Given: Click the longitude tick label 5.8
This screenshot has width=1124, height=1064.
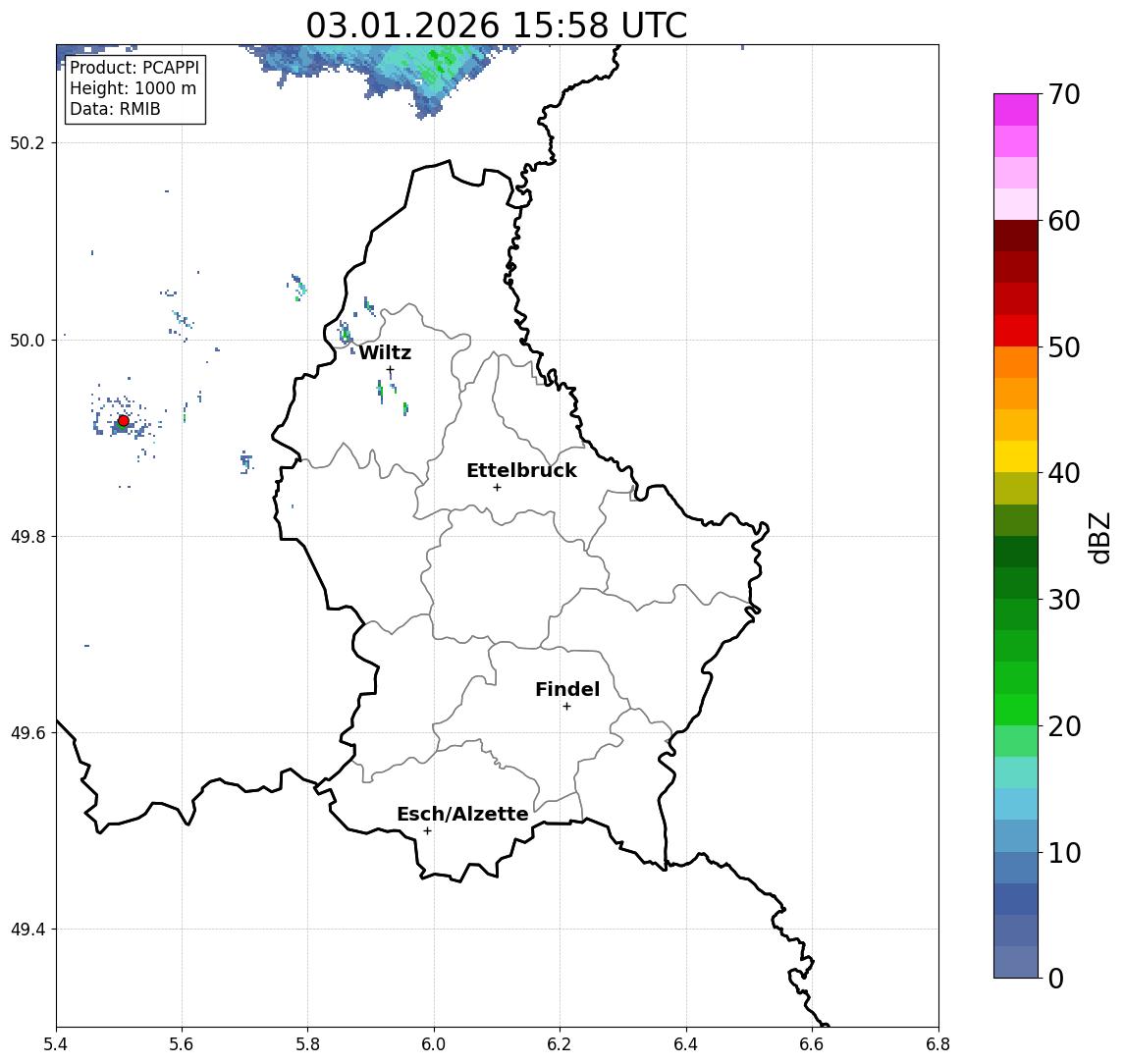Looking at the screenshot, I should click(x=307, y=1044).
